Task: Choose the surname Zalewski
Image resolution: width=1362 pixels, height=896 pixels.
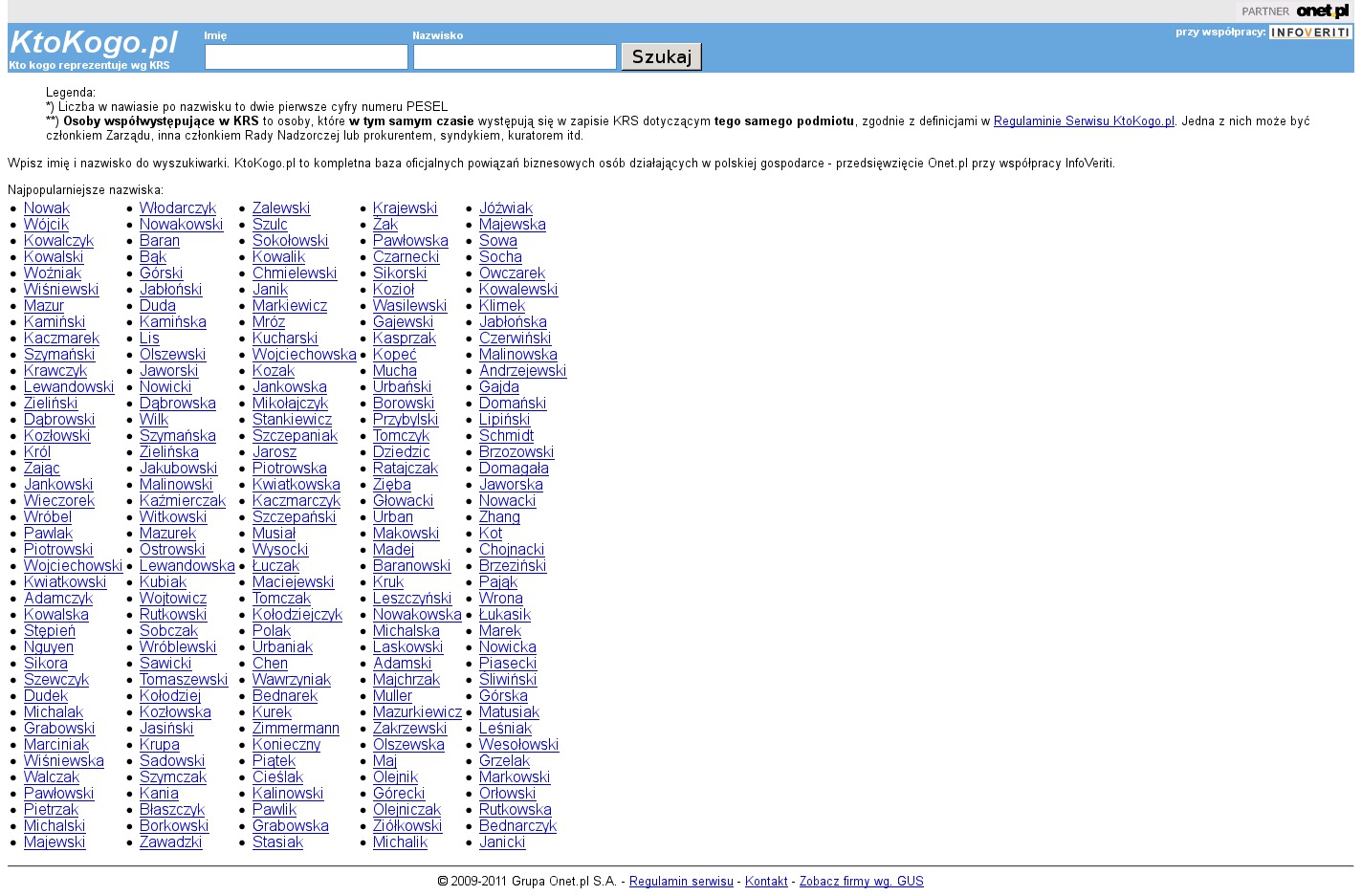Action: 281,208
